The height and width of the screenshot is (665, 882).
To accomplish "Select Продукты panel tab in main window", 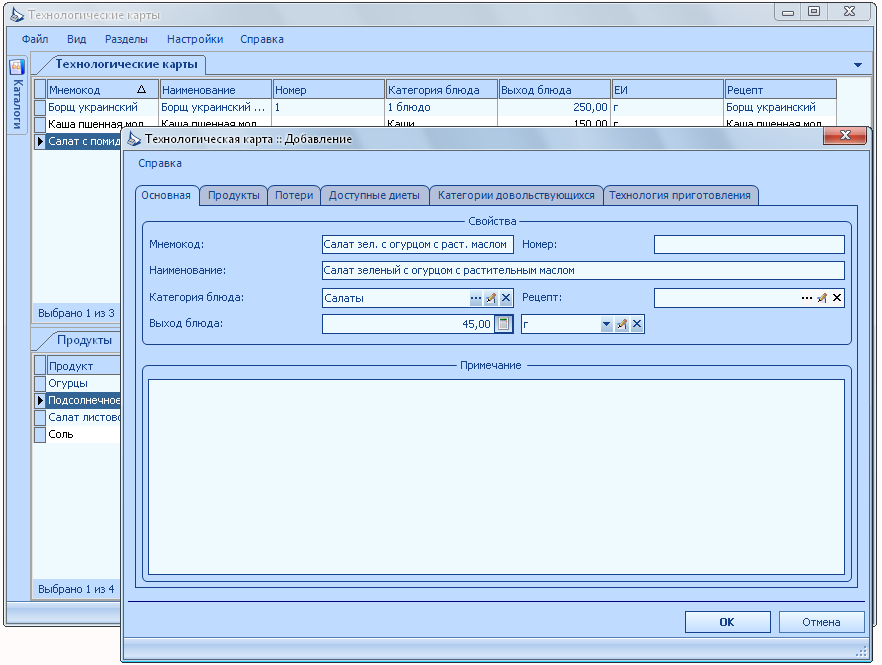I will click(84, 340).
